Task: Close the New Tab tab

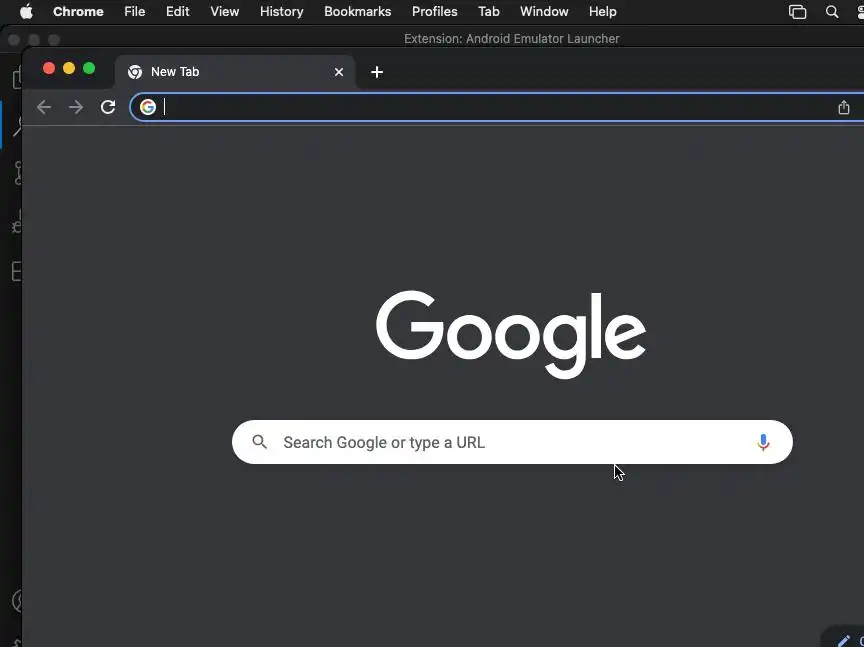Action: [x=339, y=72]
